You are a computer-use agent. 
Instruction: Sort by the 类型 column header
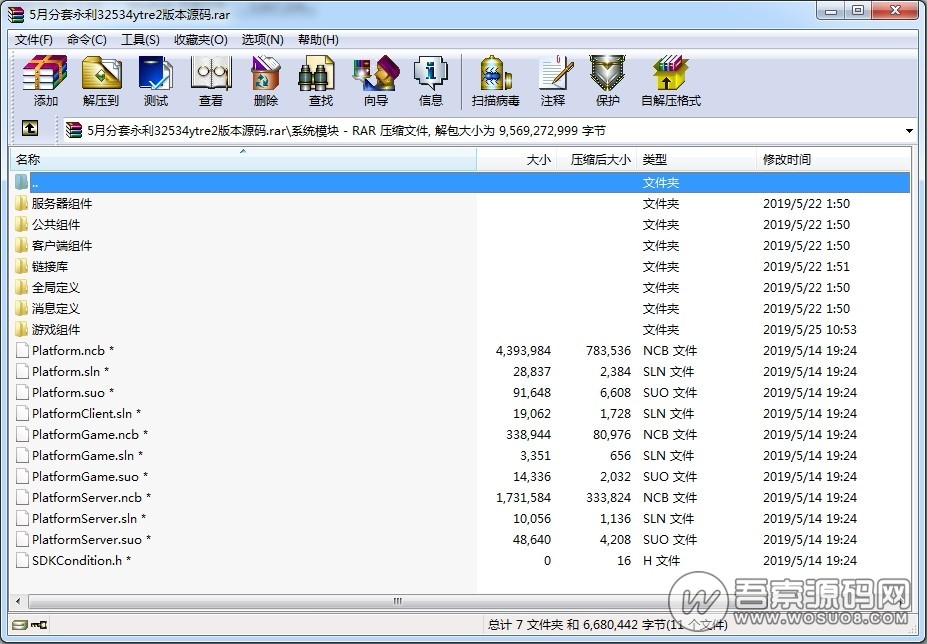tap(696, 160)
